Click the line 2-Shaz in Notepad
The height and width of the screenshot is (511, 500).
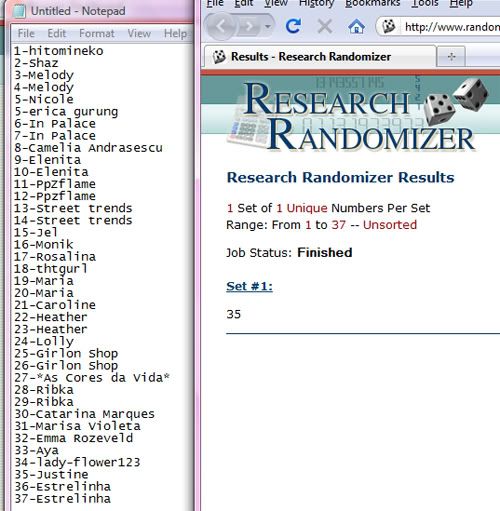(36, 63)
